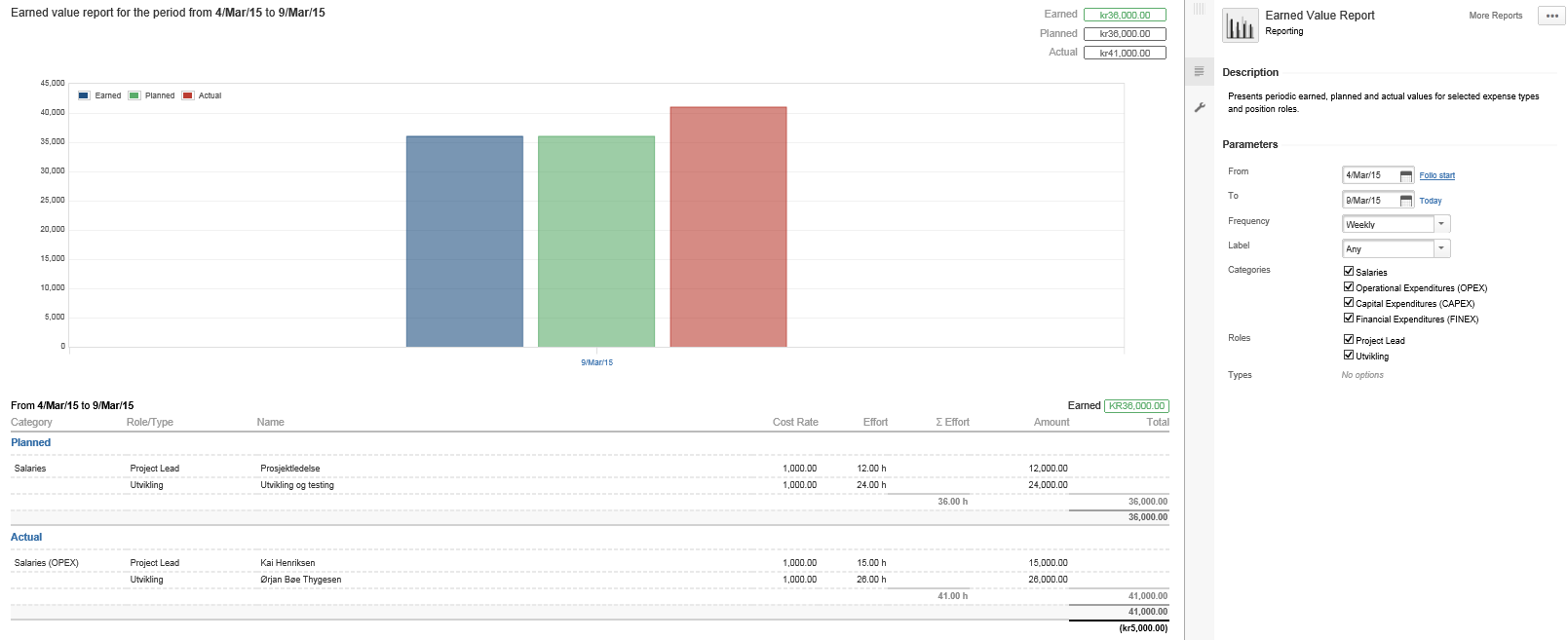This screenshot has height=640, width=1568.
Task: Click the 24,000.00 amount cell
Action: pyautogui.click(x=1049, y=485)
